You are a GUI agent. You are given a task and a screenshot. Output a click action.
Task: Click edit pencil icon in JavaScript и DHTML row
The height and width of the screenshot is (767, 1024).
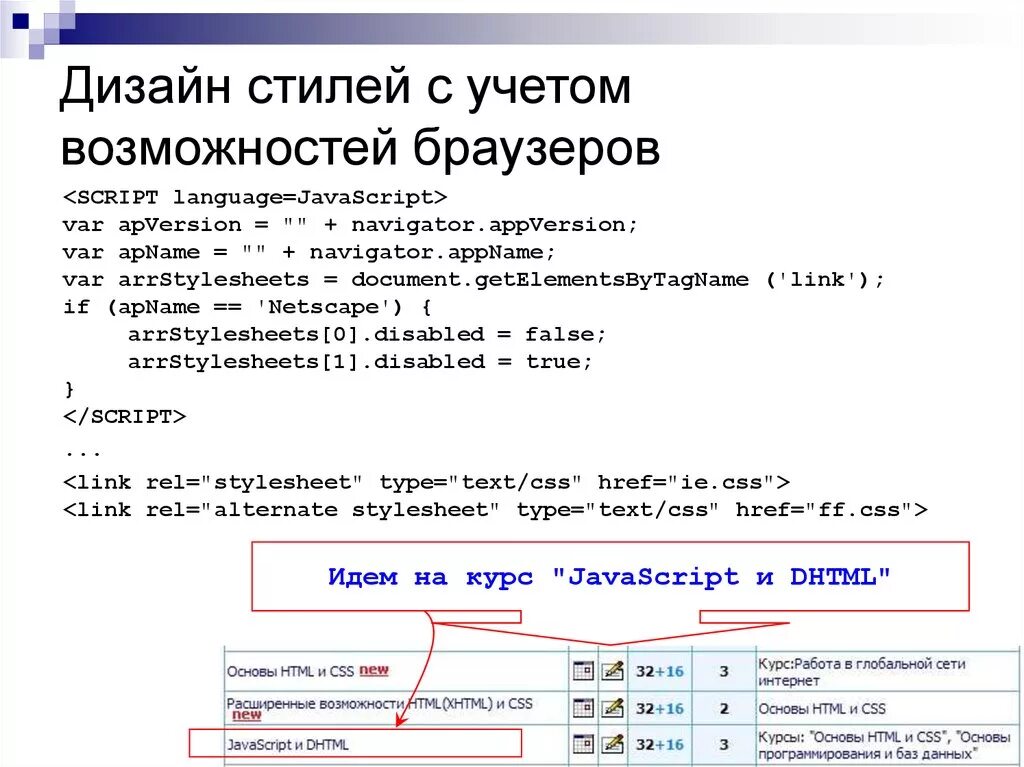pos(612,743)
